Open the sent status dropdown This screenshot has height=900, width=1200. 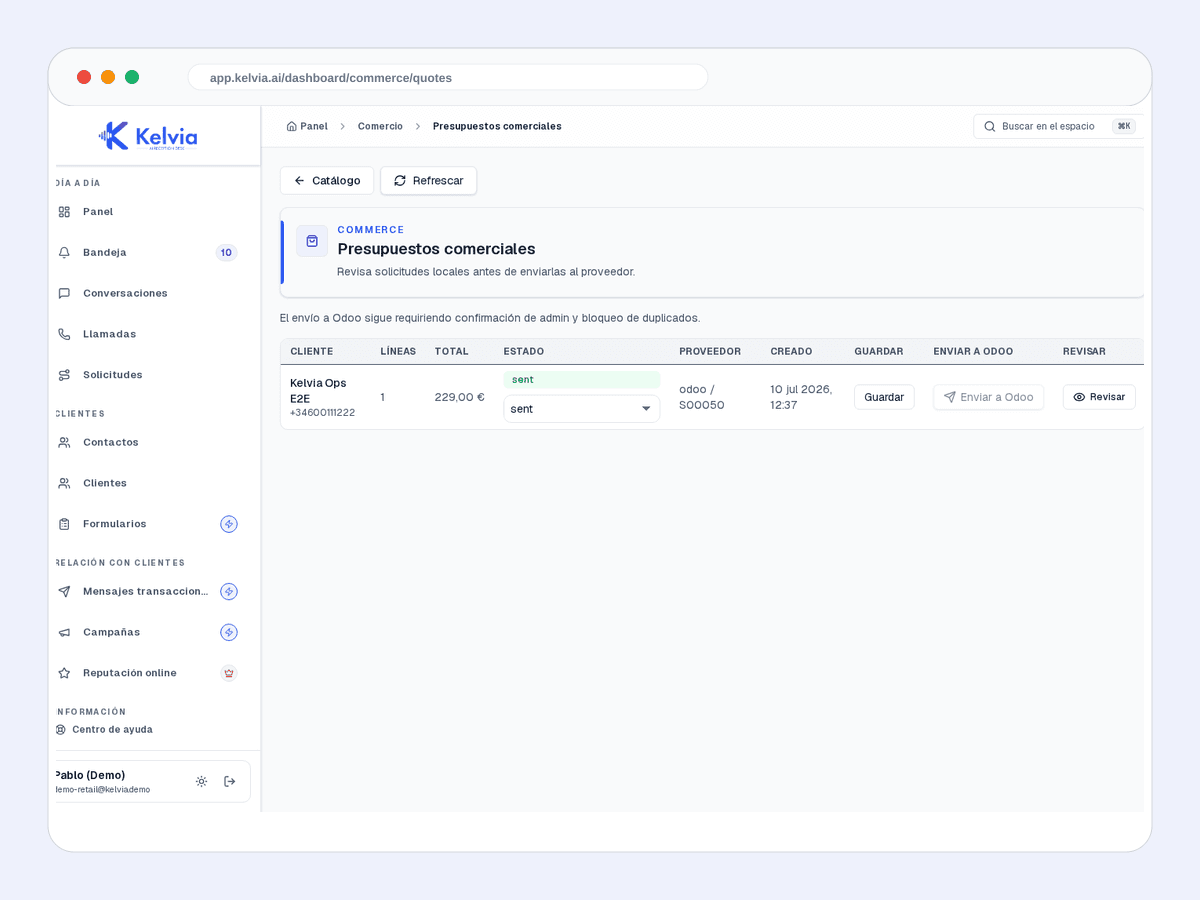click(x=581, y=409)
